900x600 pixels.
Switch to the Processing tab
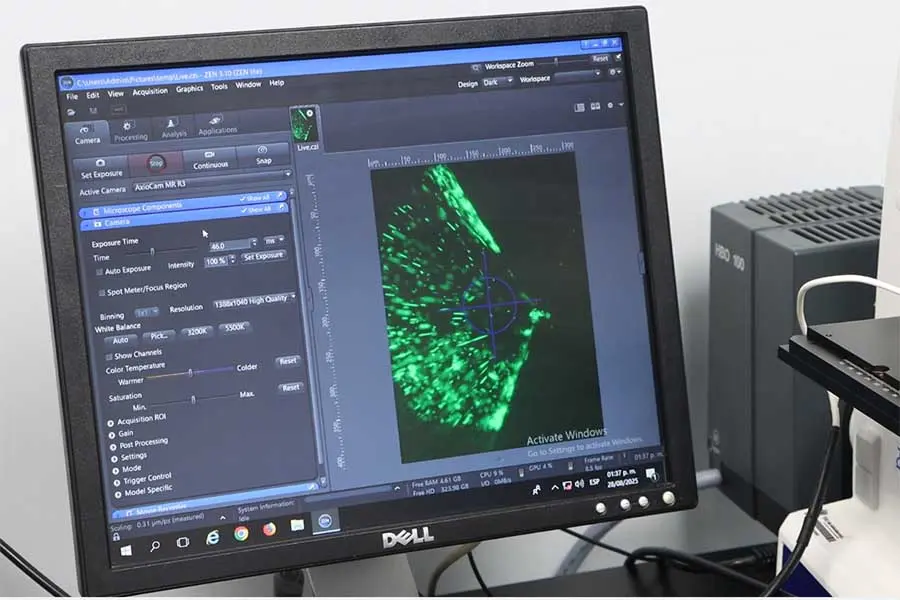tap(130, 132)
